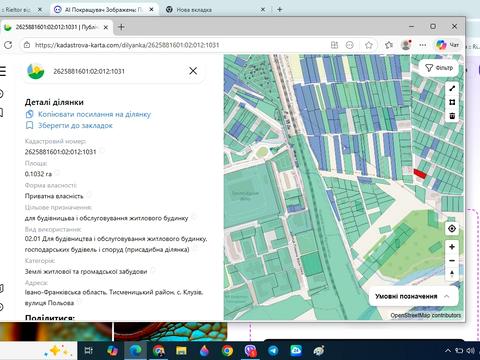Open the round icon beside split screen
The width and height of the screenshot is (480, 360).
click(349, 45)
